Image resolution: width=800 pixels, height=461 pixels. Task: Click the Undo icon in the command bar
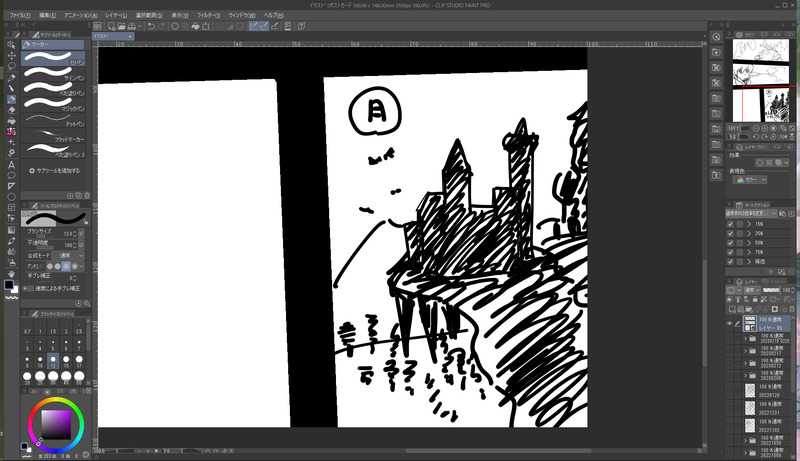151,25
